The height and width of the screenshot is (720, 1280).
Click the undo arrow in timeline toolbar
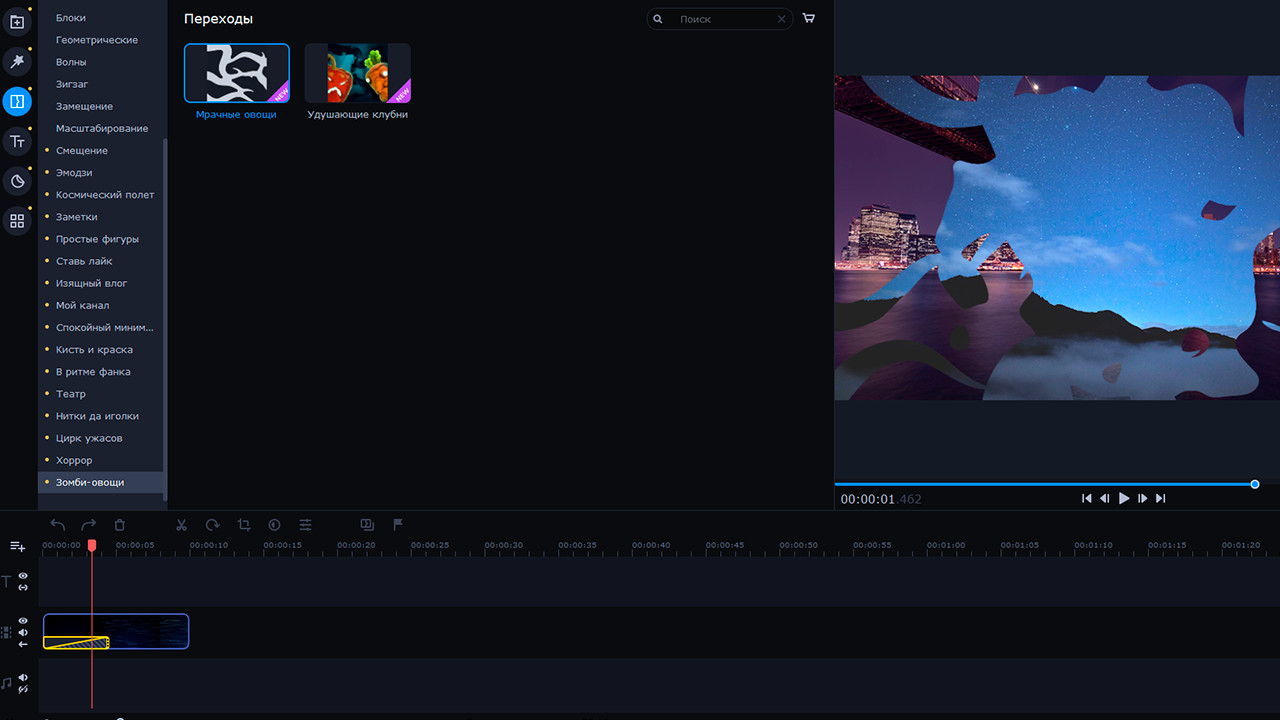click(58, 525)
